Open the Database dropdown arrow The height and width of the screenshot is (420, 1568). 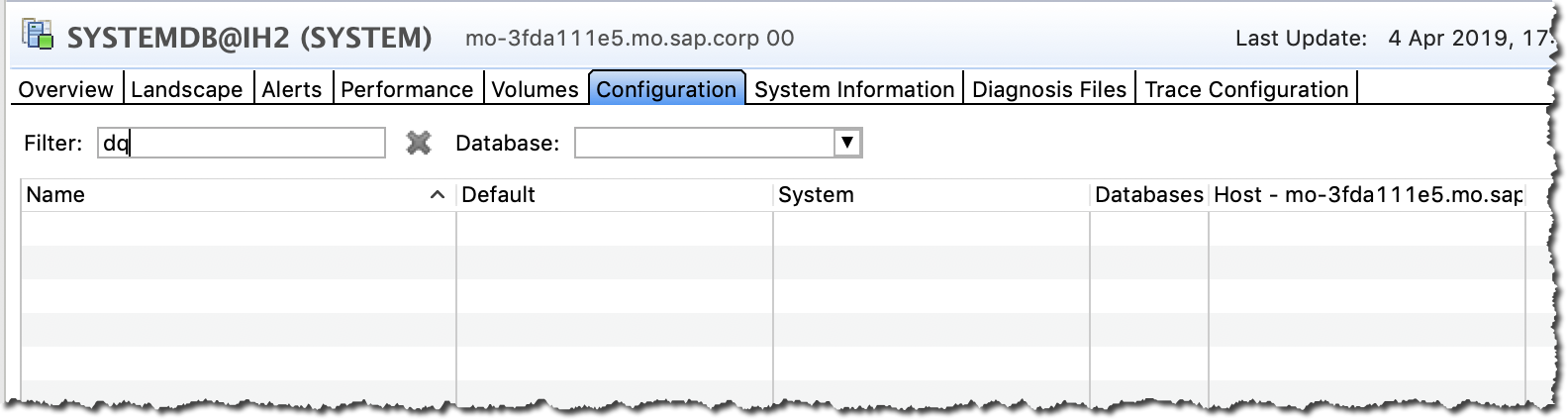pyautogui.click(x=847, y=143)
